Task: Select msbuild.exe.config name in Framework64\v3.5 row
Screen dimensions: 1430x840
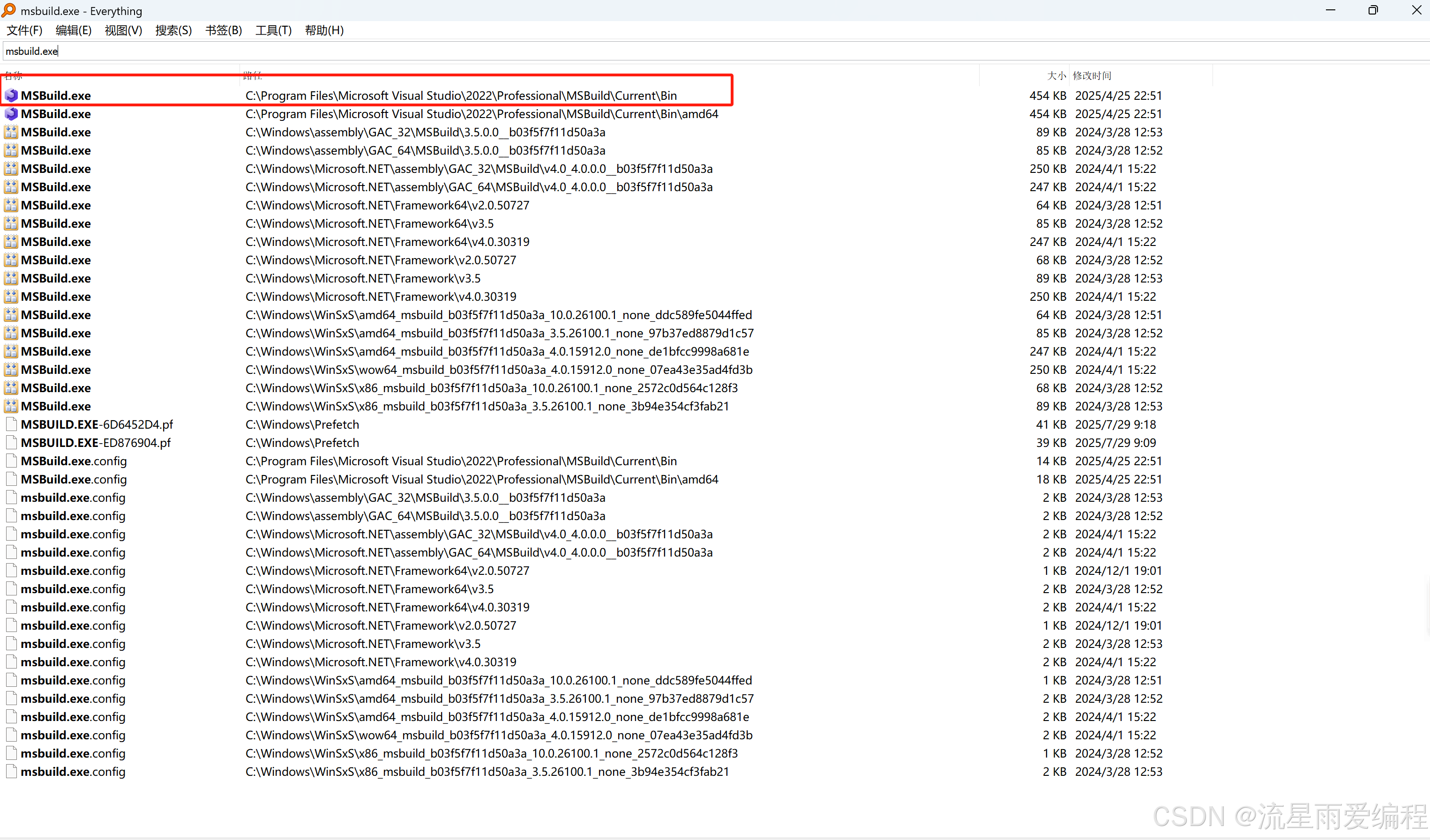Action: click(x=73, y=589)
